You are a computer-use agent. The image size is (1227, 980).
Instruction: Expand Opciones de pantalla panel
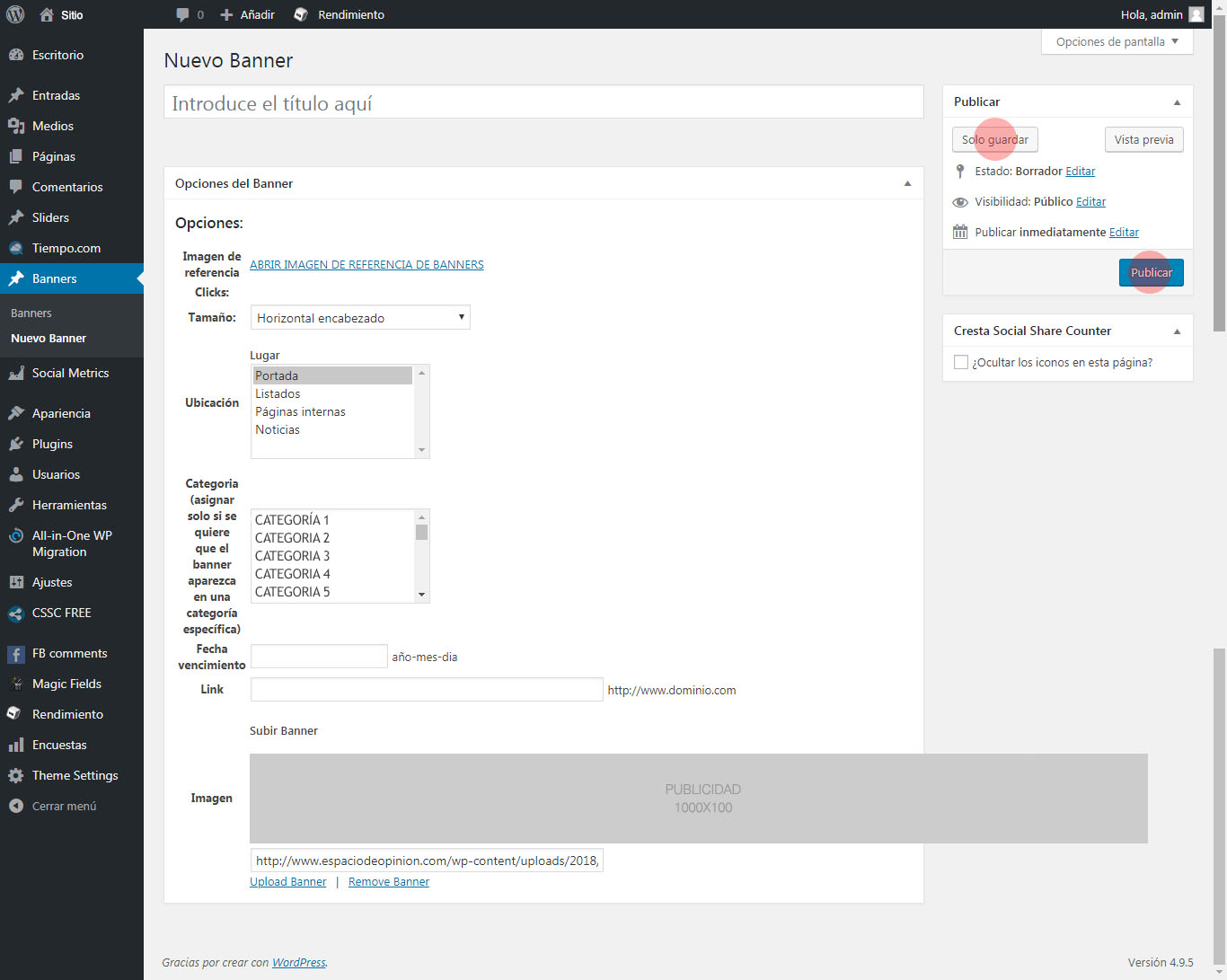point(1117,41)
